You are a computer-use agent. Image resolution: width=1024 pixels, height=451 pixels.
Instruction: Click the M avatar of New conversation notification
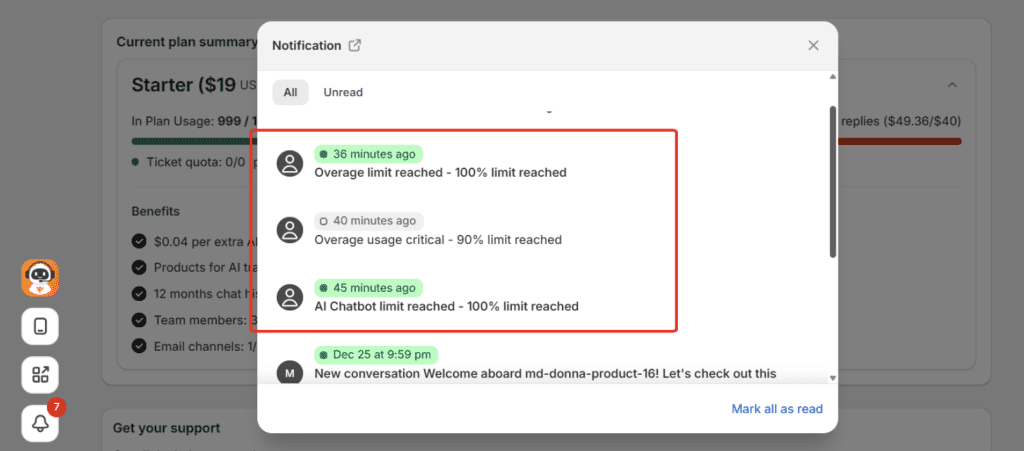click(290, 373)
